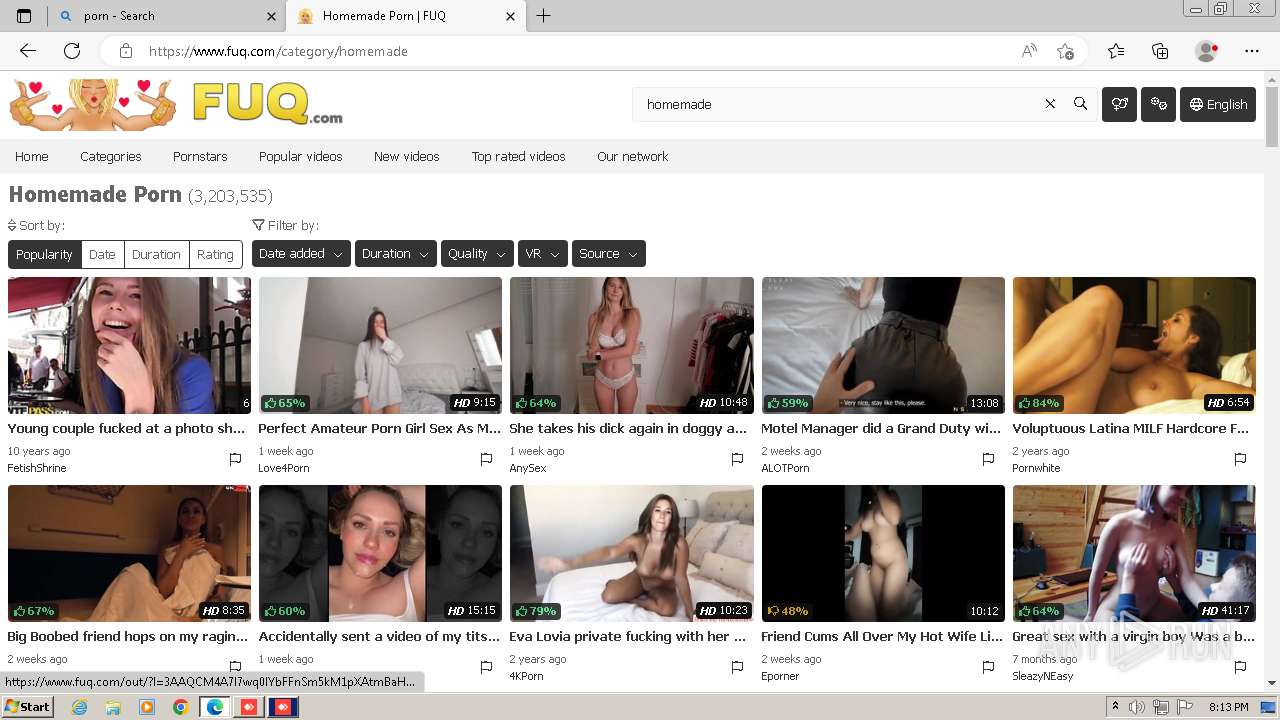
Task: Open the 4KPorn source link
Action: pyautogui.click(x=528, y=676)
